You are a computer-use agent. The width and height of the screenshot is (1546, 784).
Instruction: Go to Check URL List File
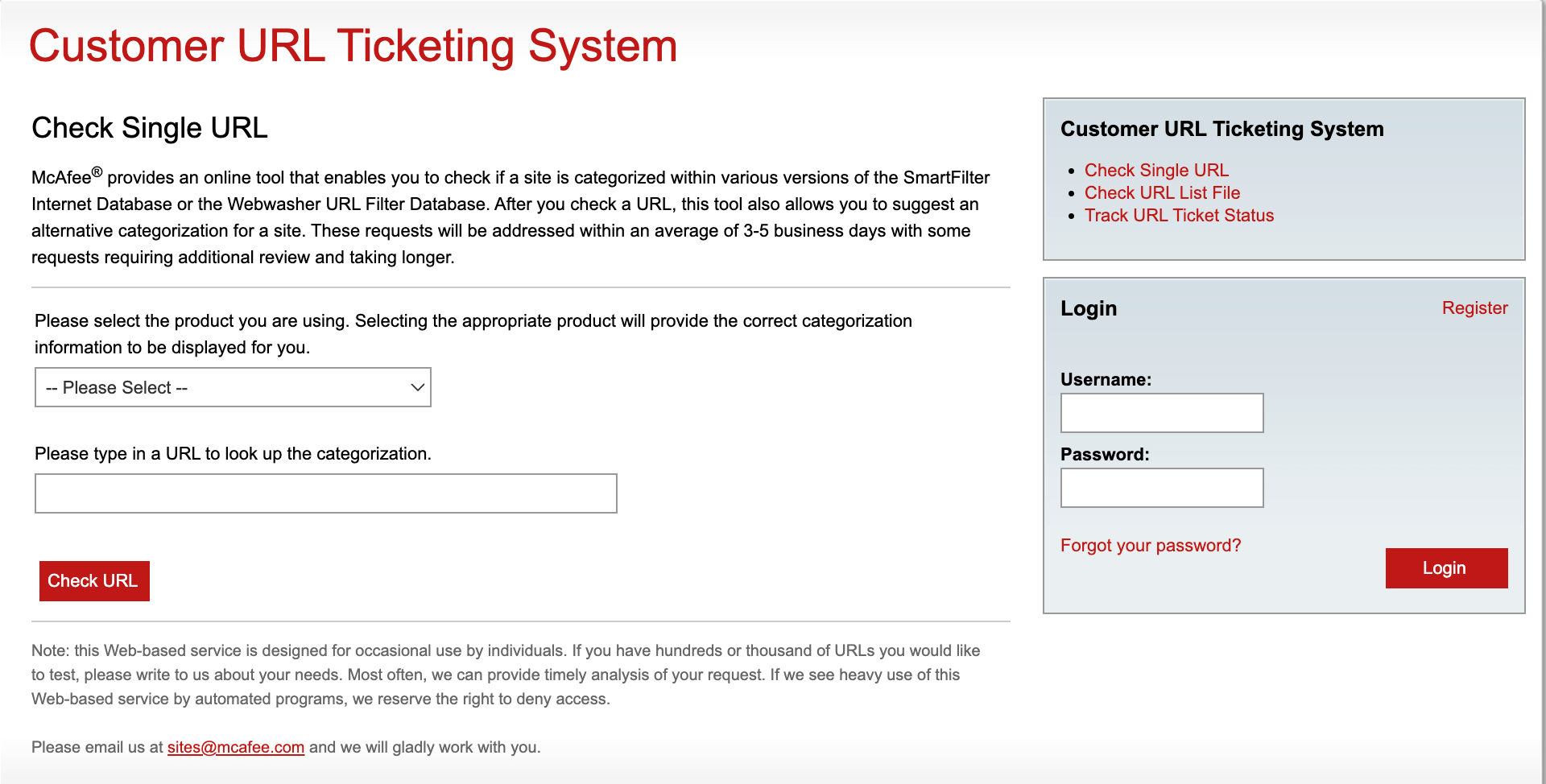coord(1162,193)
